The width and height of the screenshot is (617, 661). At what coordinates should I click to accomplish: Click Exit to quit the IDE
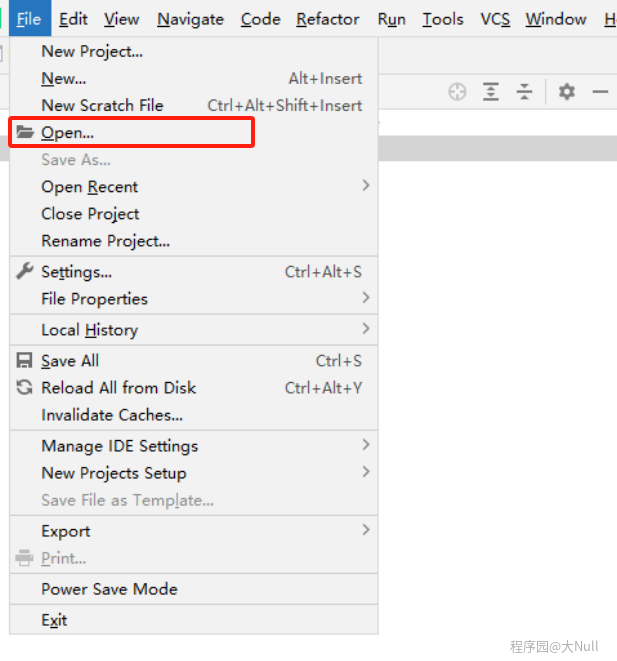tap(54, 620)
